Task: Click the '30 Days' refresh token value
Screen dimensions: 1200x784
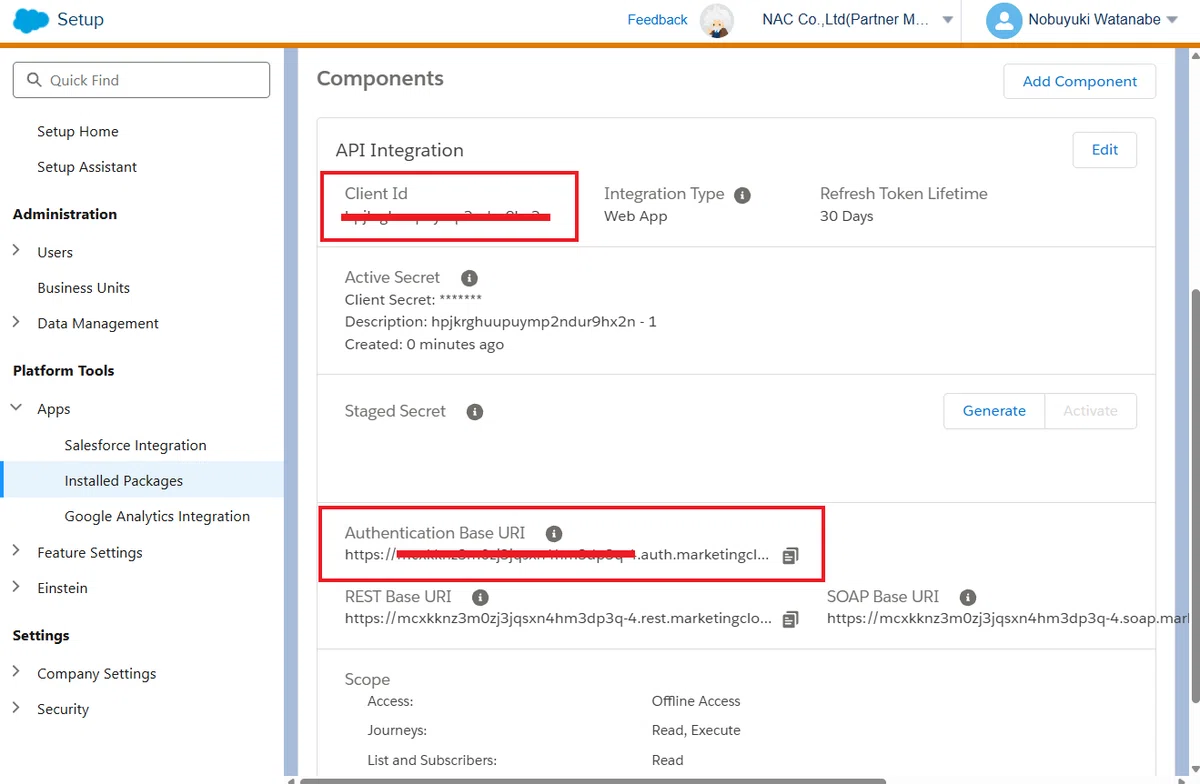Action: (846, 217)
